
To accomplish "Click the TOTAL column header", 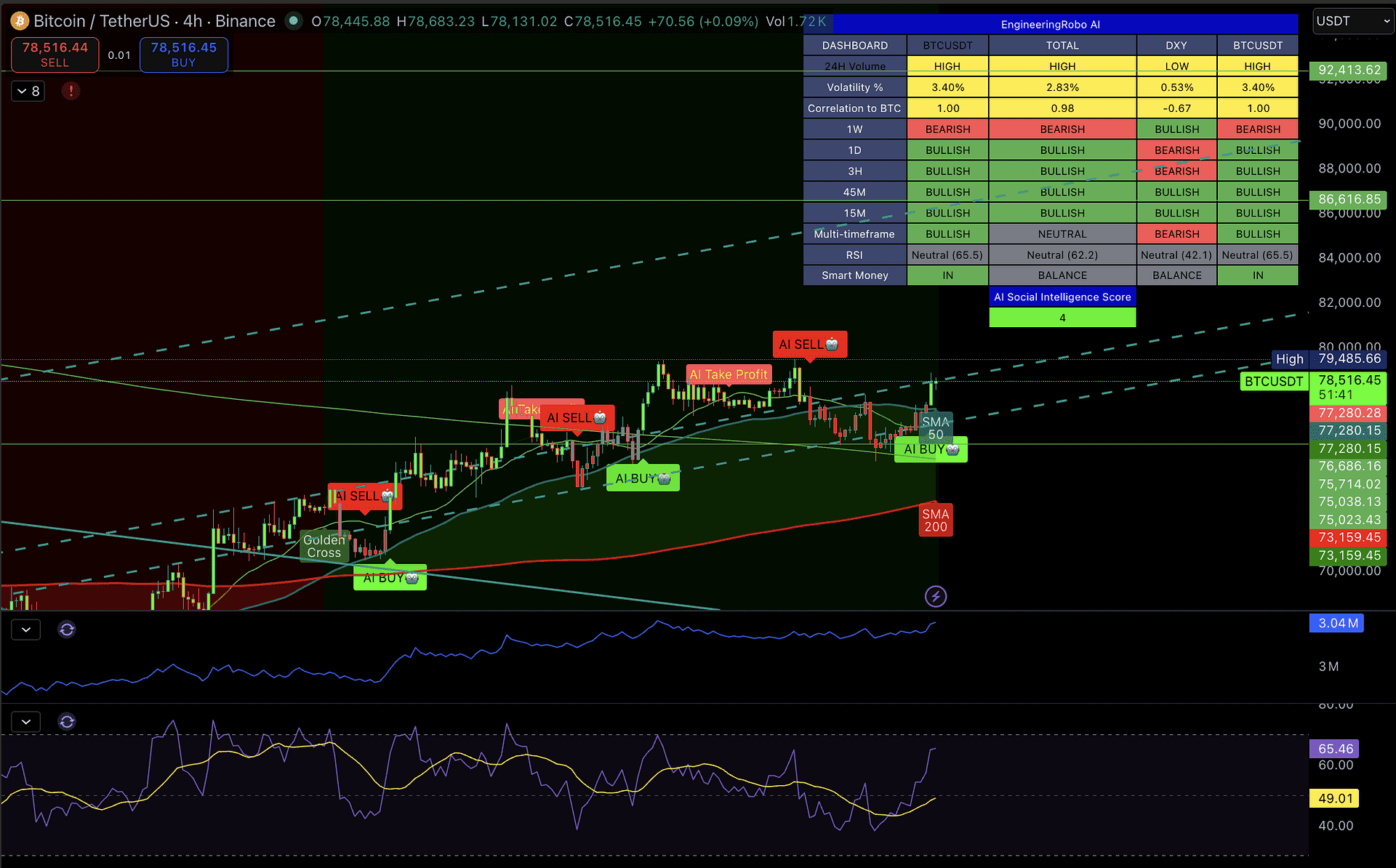I will pyautogui.click(x=1062, y=45).
